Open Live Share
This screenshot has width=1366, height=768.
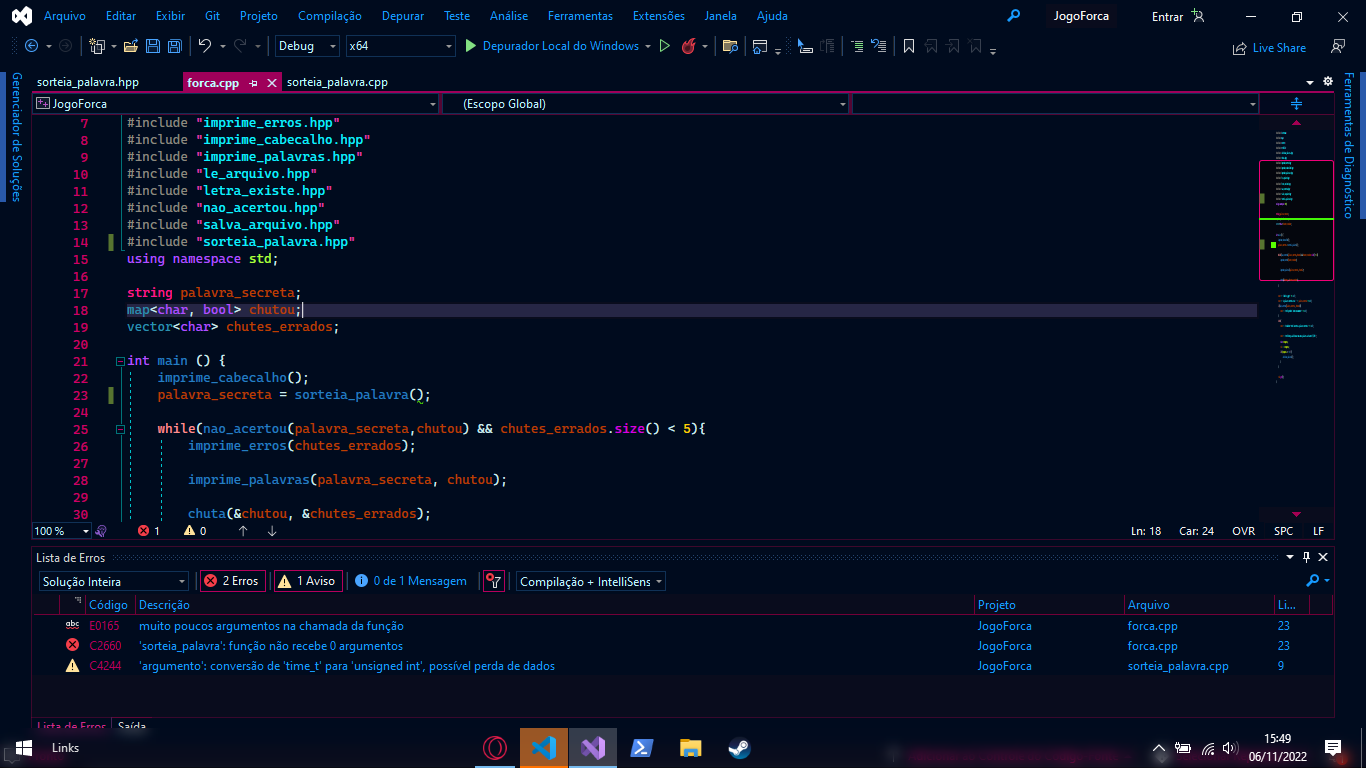click(x=1270, y=47)
